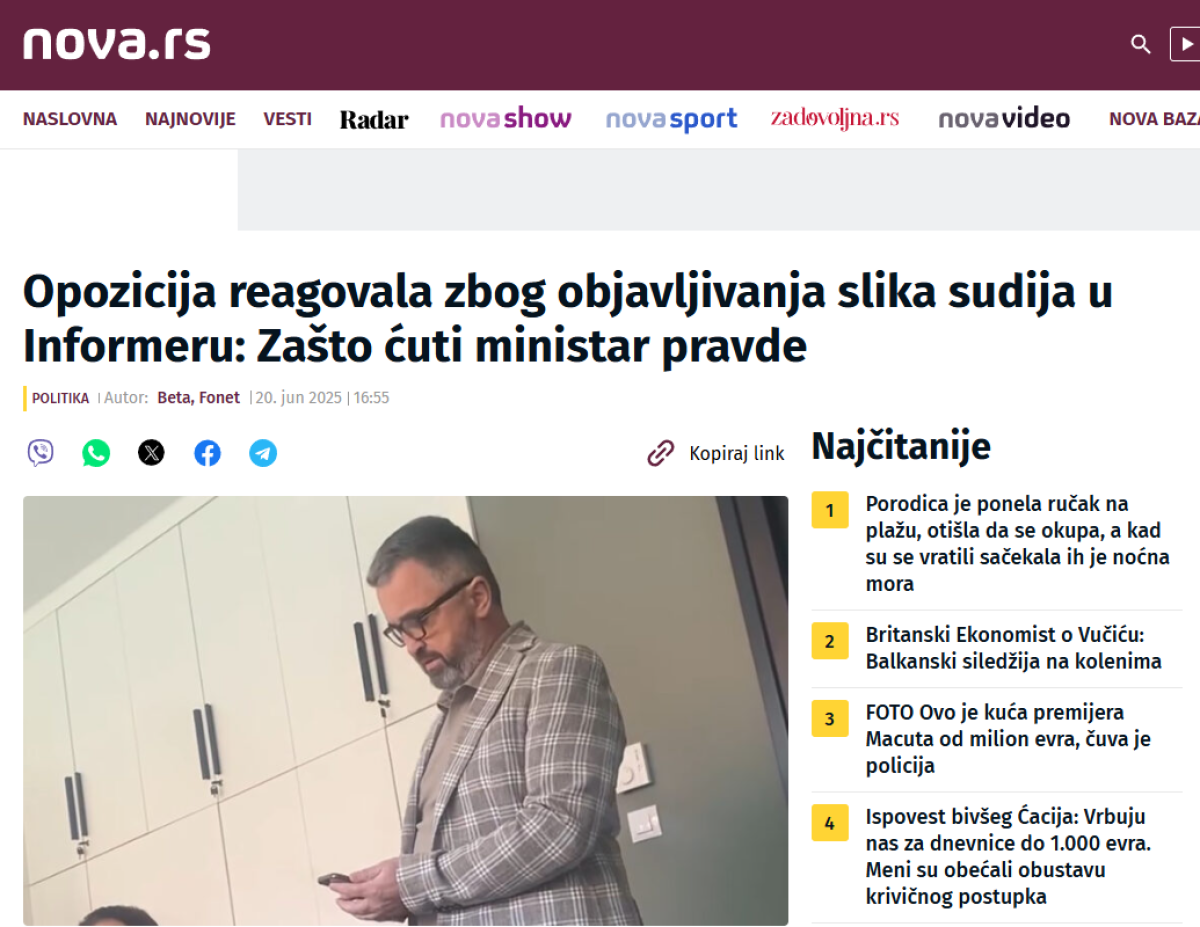Share article via WhatsApp icon
This screenshot has height=927, width=1200.
click(96, 453)
